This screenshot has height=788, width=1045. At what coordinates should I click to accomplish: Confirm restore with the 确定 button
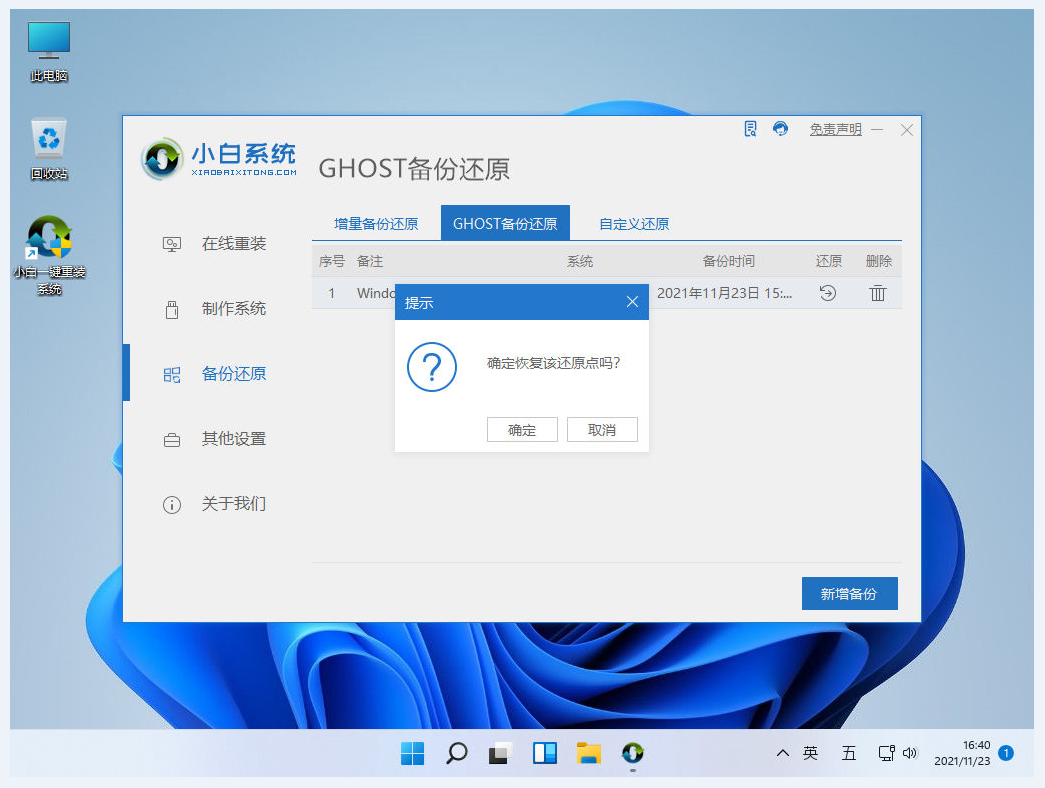[522, 430]
